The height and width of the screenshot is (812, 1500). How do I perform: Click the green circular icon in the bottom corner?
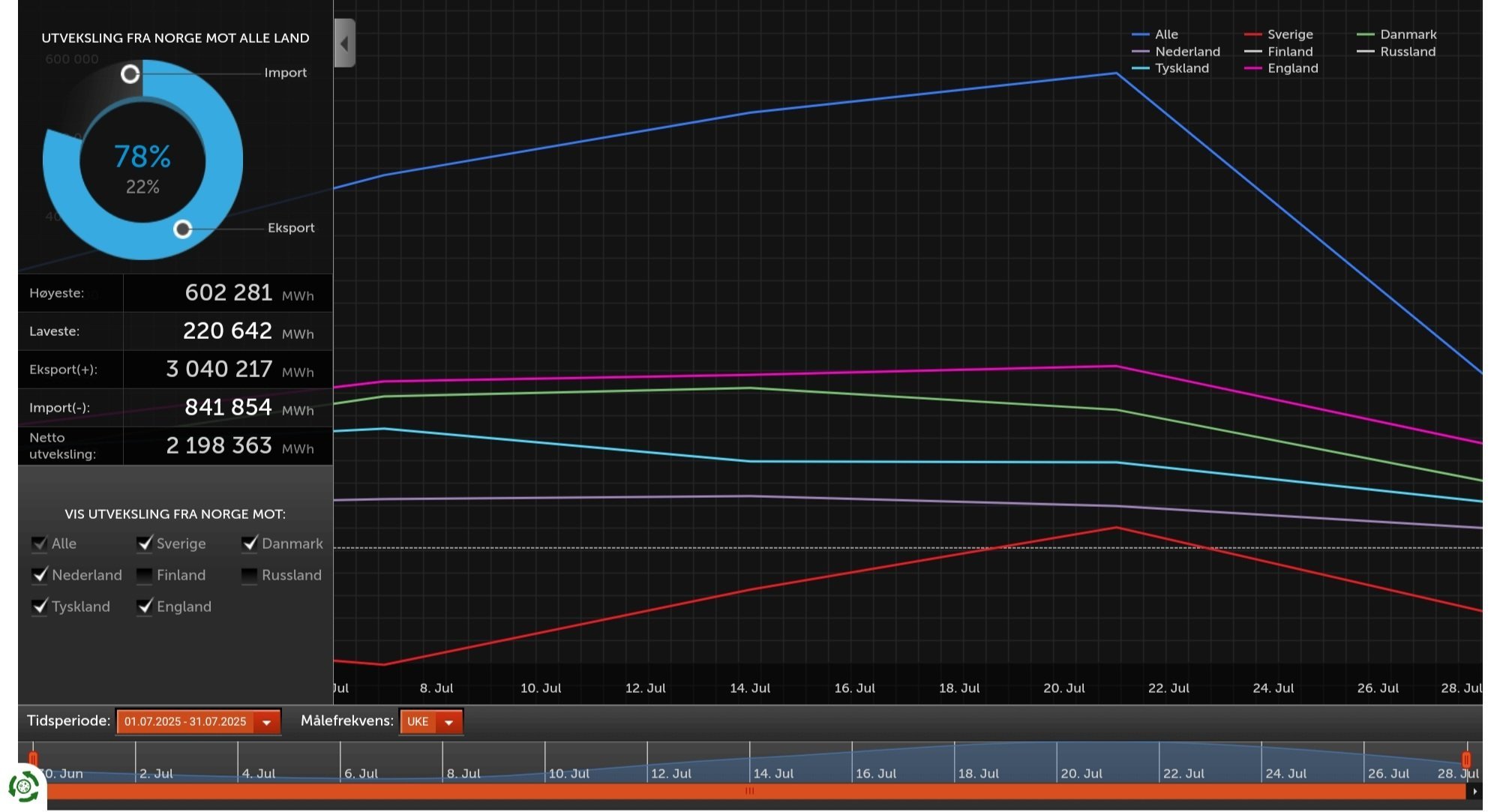[x=23, y=787]
